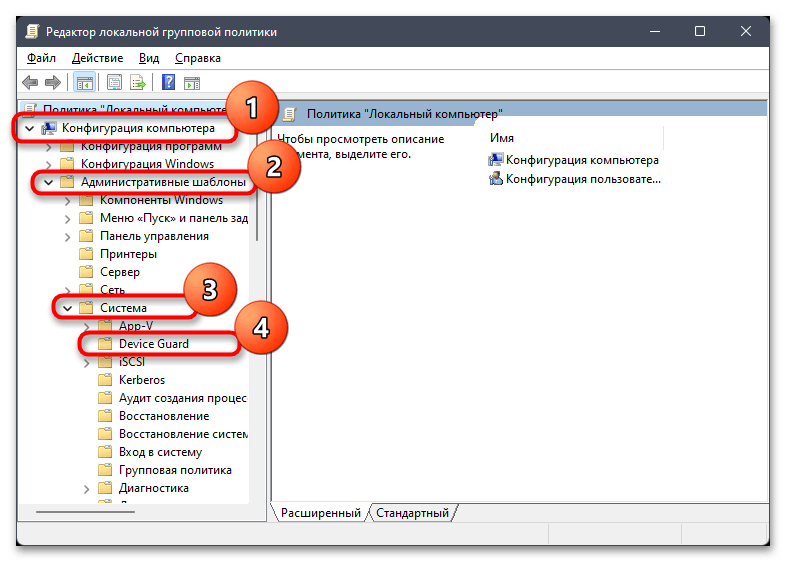The height and width of the screenshot is (562, 786).
Task: Click the Конфигурация Windows folder icon
Action: coord(67,164)
